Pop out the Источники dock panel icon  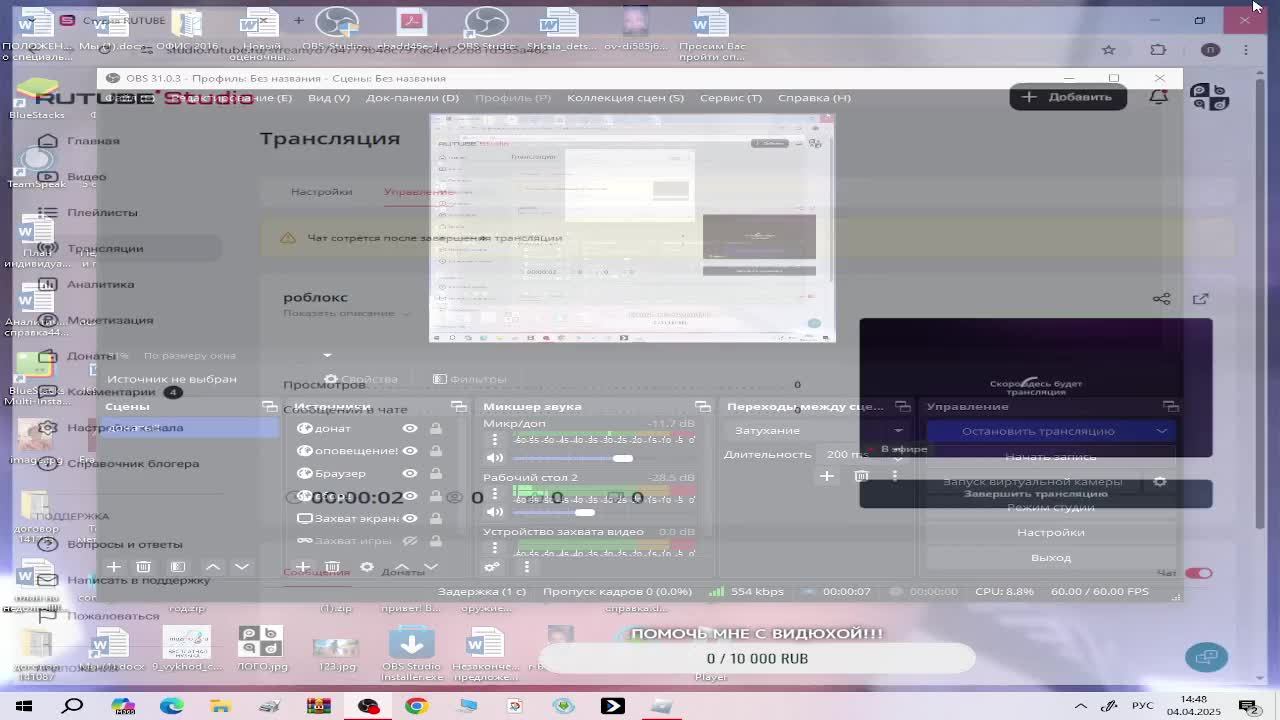coord(458,406)
